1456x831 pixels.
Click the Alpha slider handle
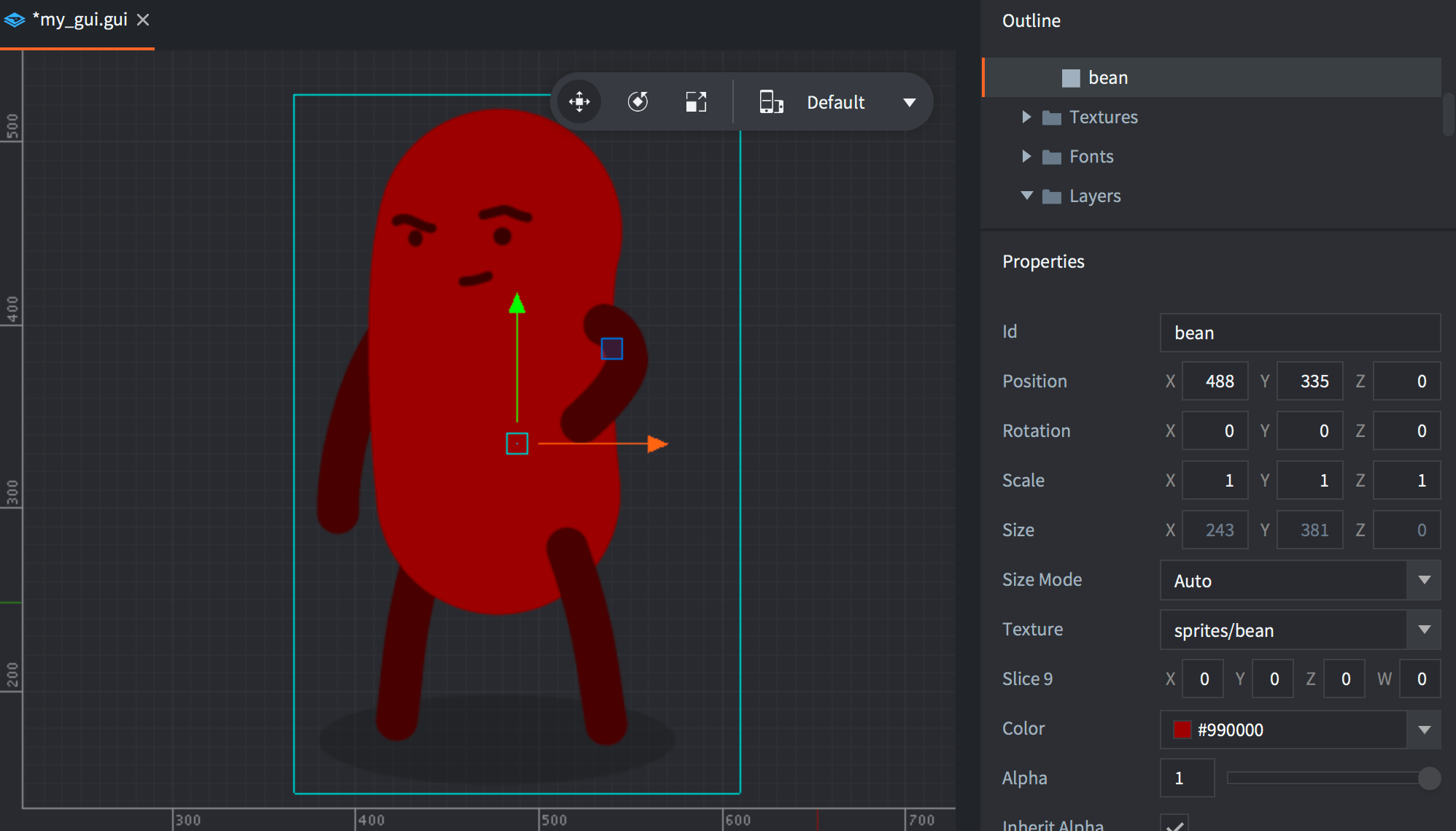tap(1429, 778)
